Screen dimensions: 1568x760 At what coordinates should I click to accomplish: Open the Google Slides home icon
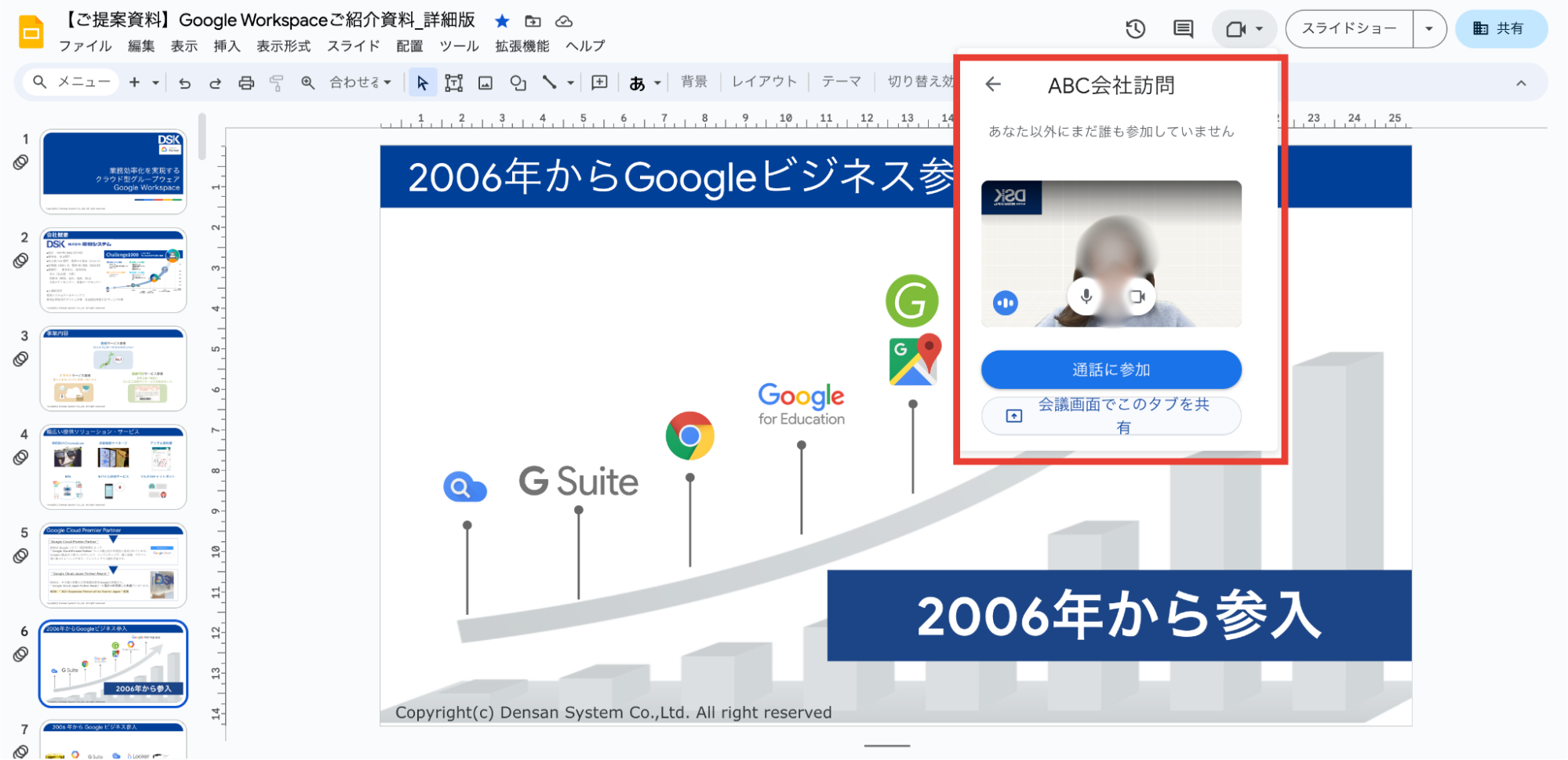coord(31,32)
